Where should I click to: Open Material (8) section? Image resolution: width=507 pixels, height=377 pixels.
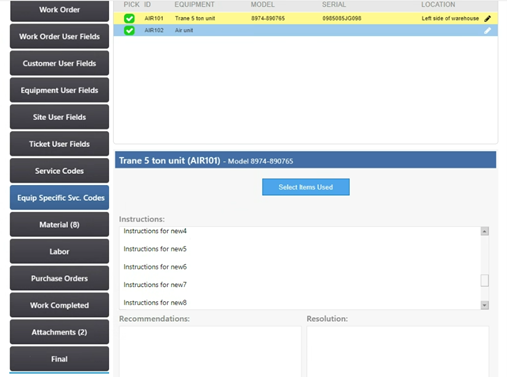pos(59,225)
